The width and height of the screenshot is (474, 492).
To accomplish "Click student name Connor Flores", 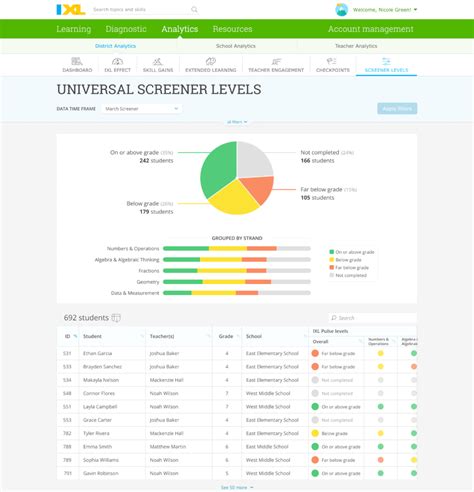I will pyautogui.click(x=99, y=393).
